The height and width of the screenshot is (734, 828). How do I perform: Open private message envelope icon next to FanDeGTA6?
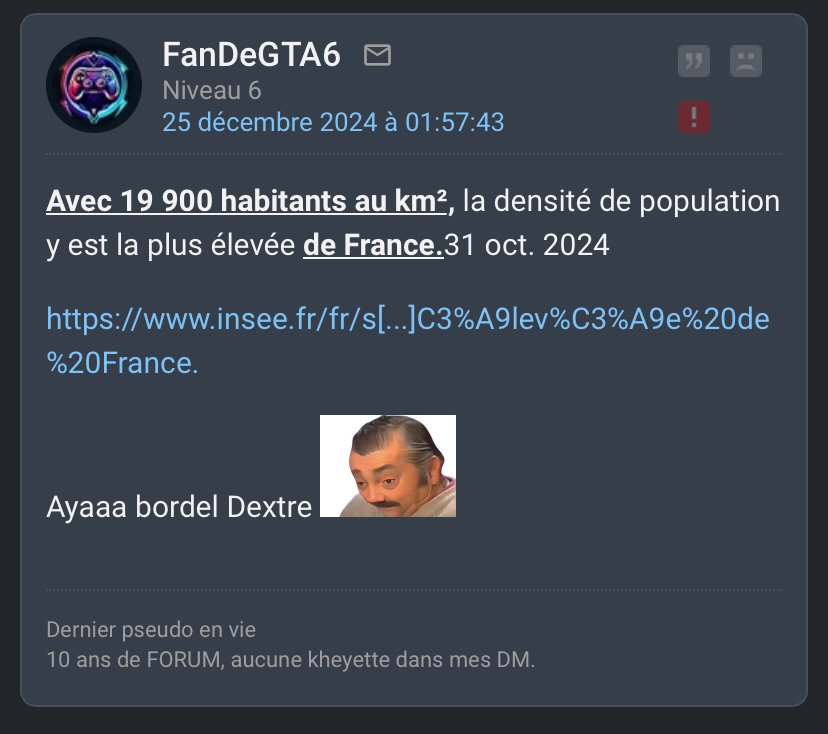pyautogui.click(x=378, y=55)
